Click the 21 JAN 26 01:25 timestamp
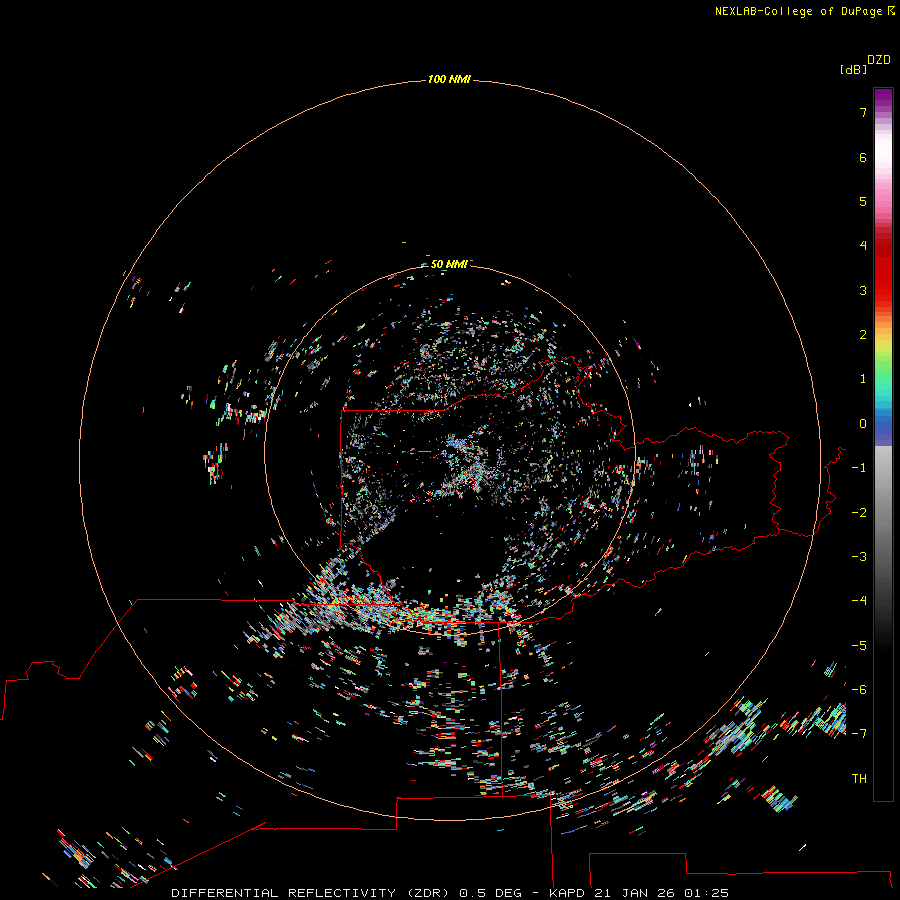Screen dimensions: 900x900 pos(661,893)
